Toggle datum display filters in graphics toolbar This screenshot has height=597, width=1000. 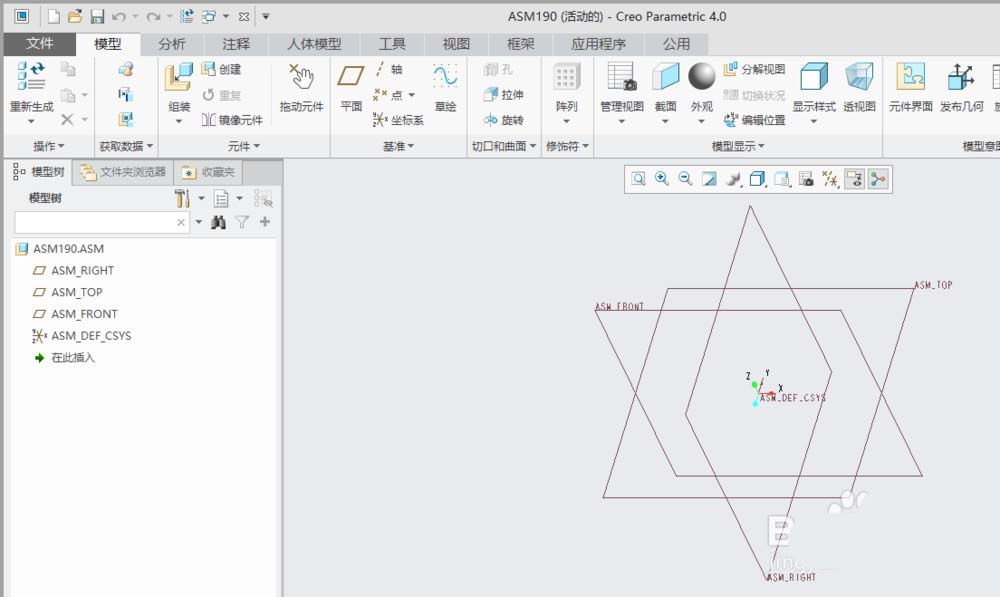(830, 179)
